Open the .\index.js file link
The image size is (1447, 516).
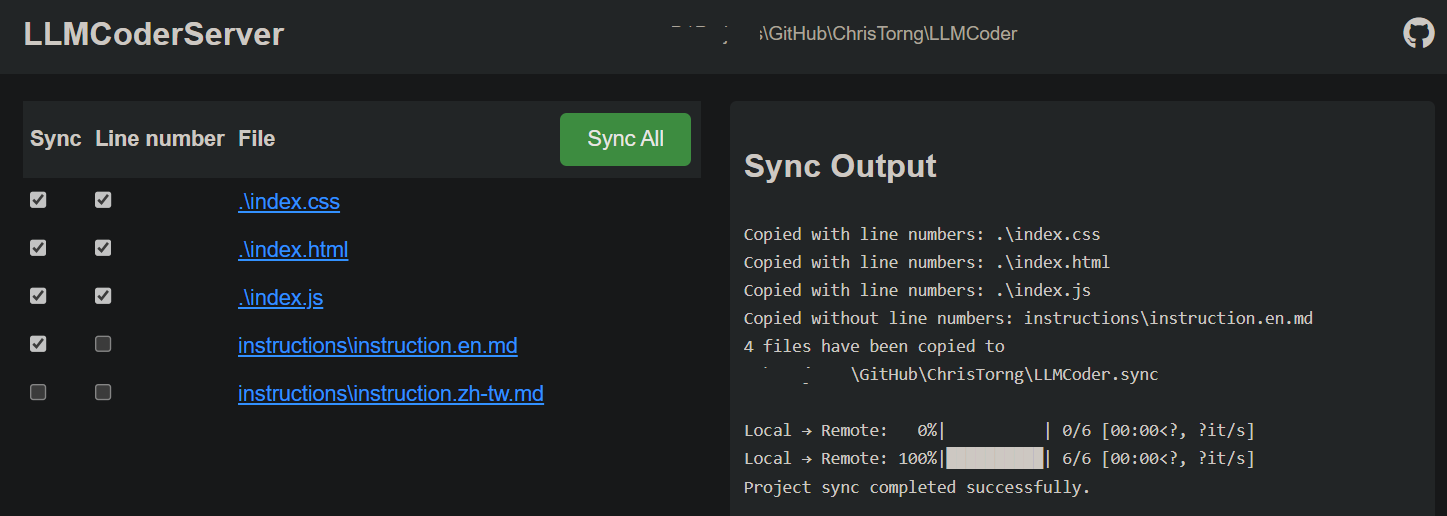pyautogui.click(x=280, y=298)
